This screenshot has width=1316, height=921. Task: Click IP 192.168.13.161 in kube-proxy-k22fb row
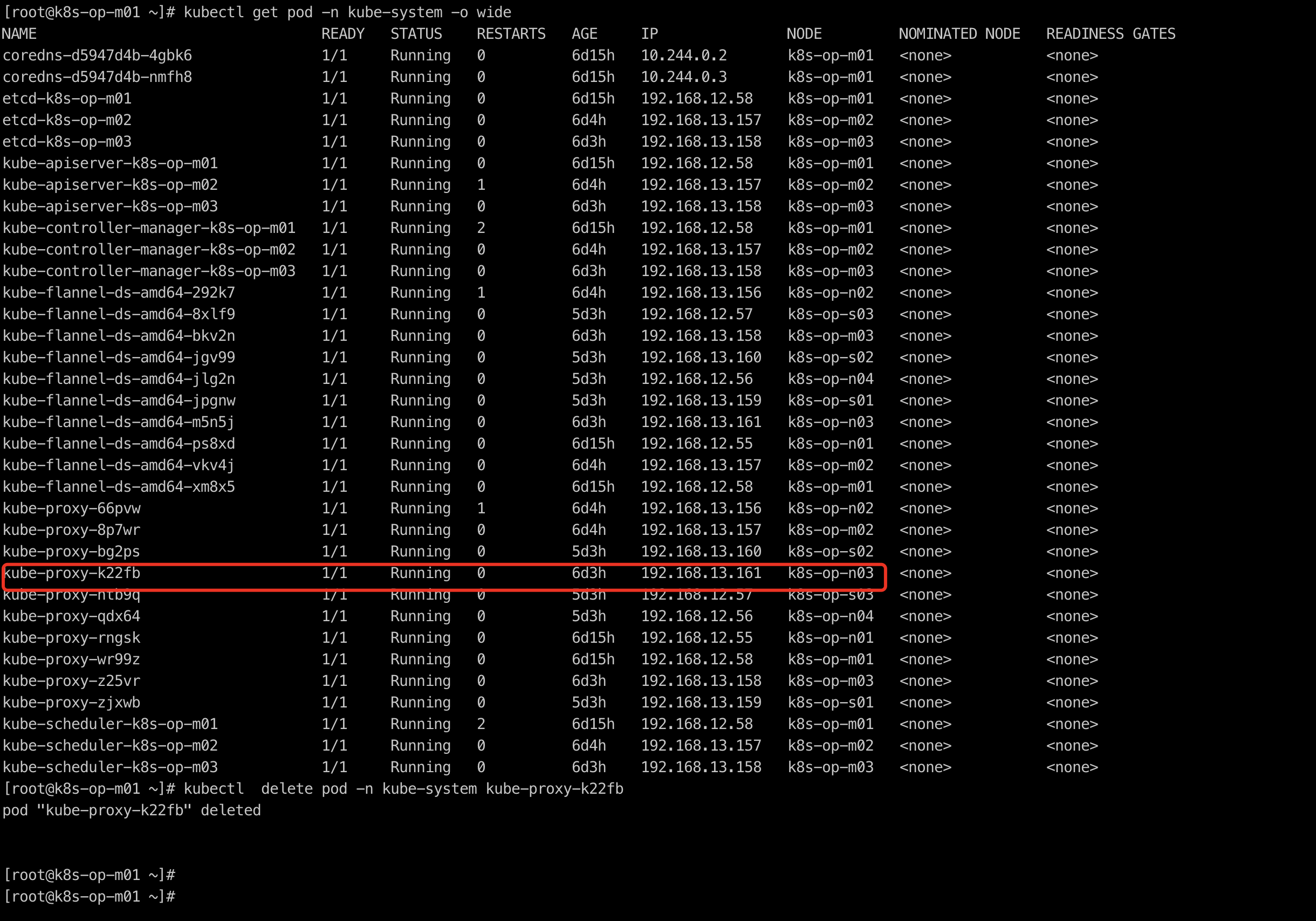[701, 574]
